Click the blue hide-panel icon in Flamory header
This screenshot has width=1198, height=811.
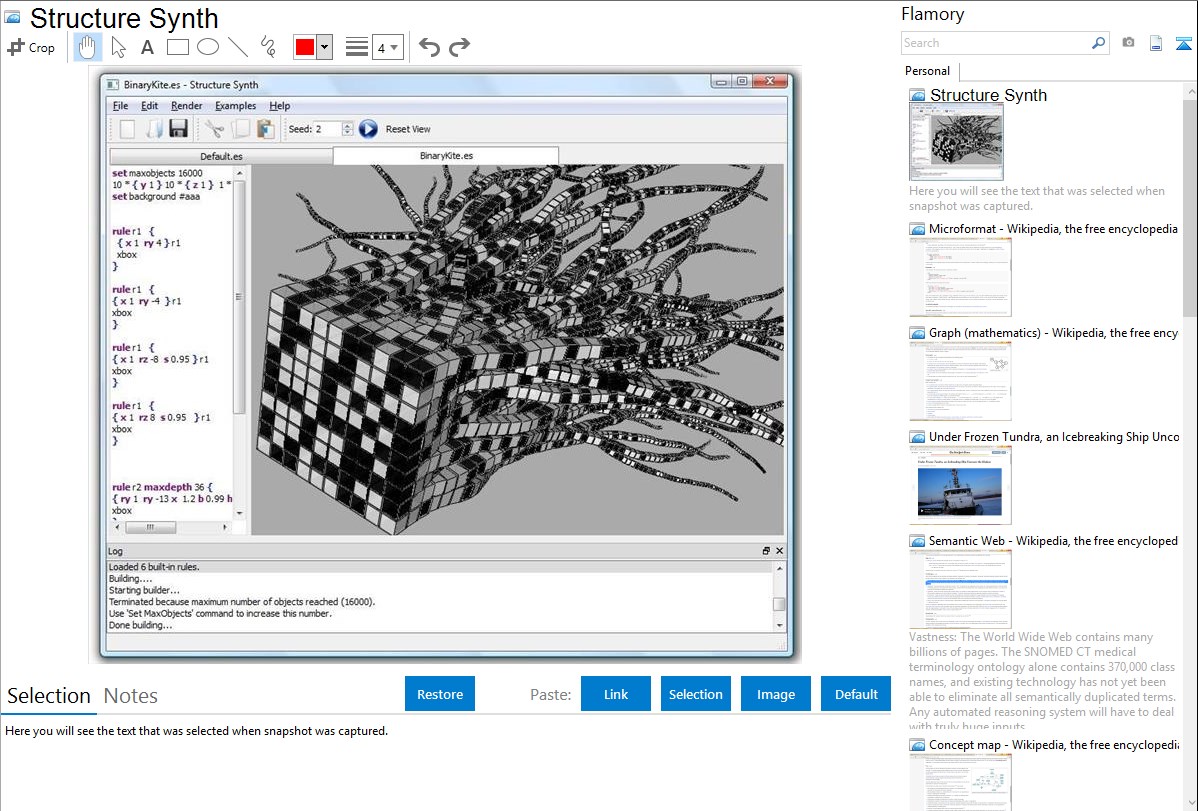(1183, 43)
